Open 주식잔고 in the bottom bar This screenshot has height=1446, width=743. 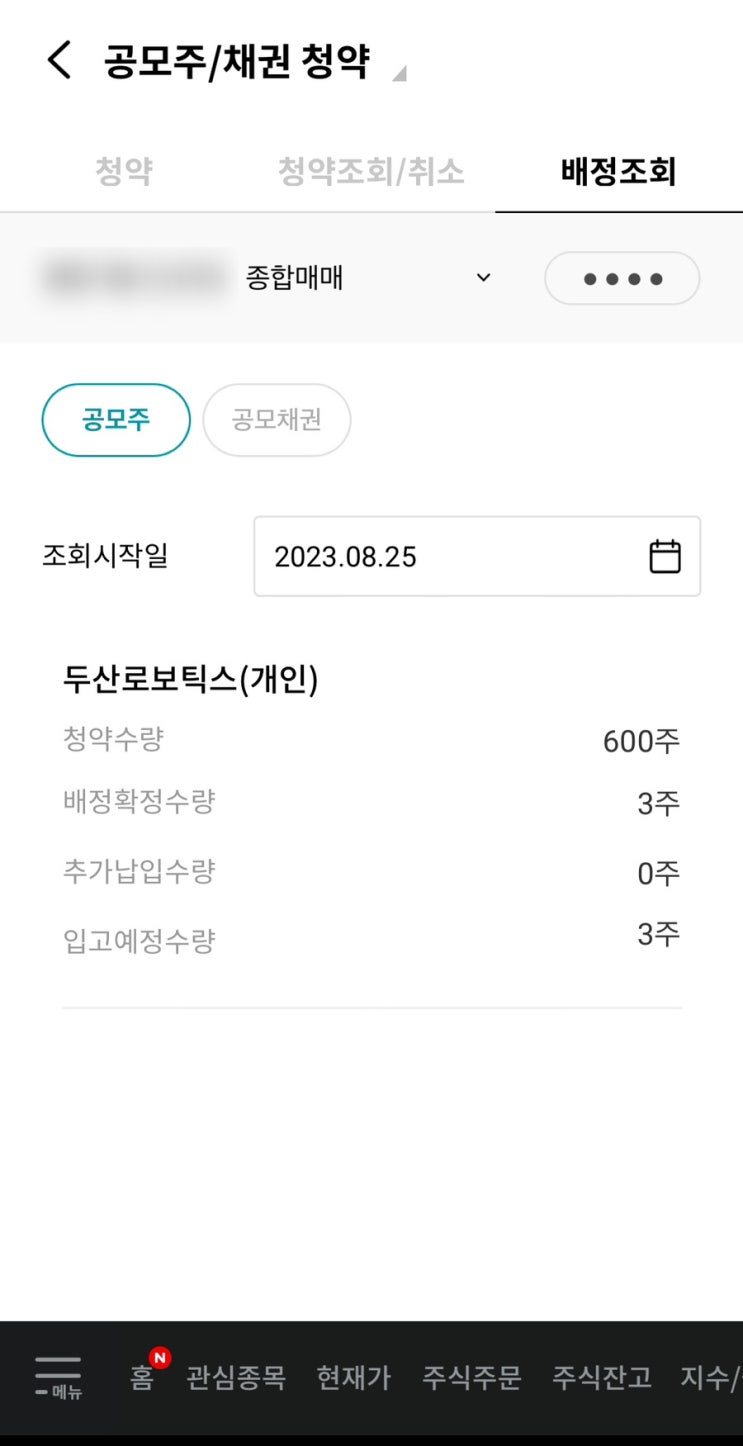602,1377
